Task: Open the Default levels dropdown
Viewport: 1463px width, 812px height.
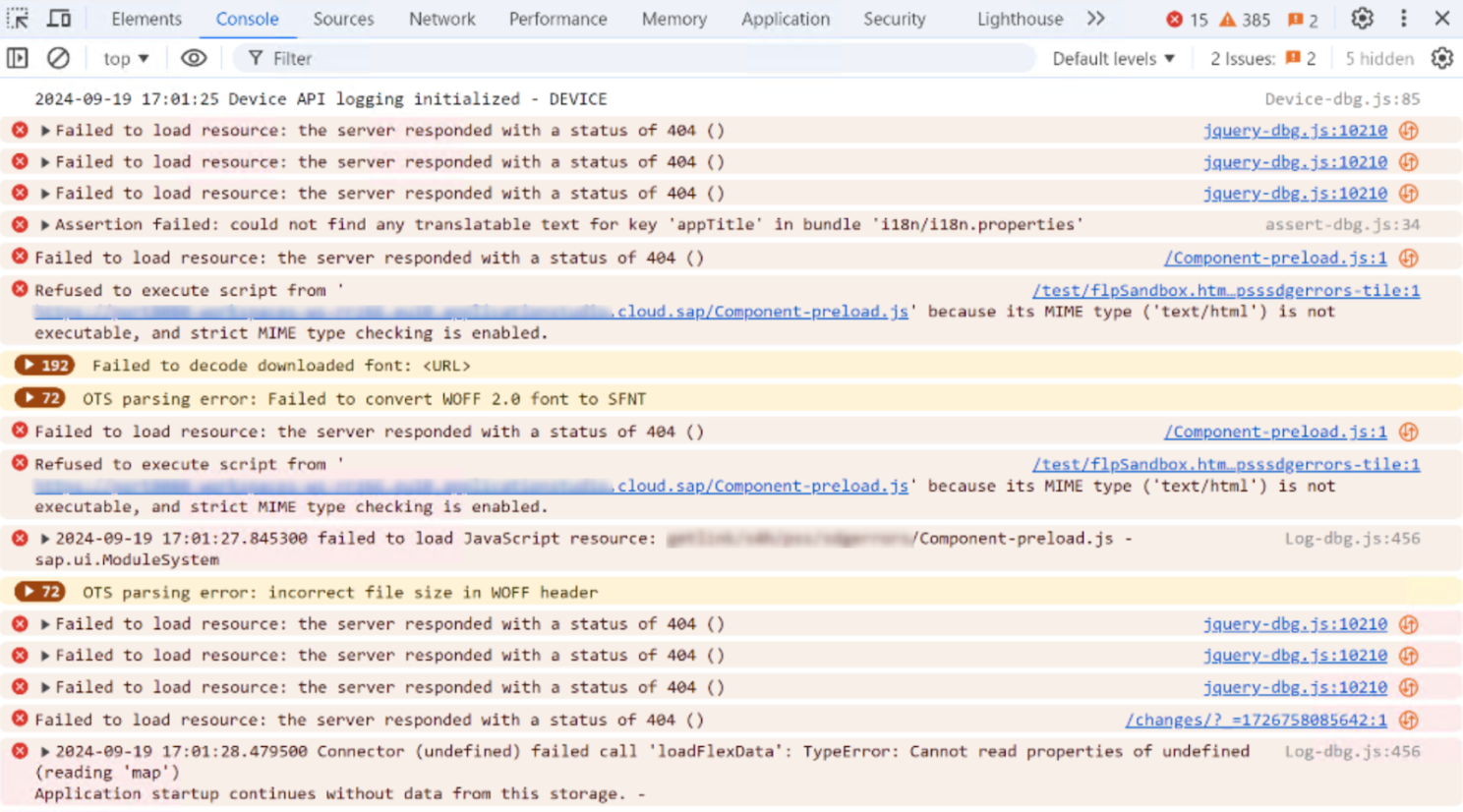Action: [x=1112, y=58]
